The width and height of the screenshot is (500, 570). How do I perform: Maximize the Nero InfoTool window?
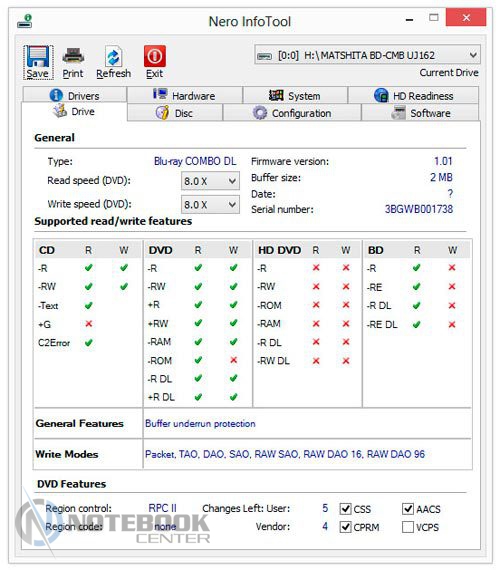[x=433, y=17]
